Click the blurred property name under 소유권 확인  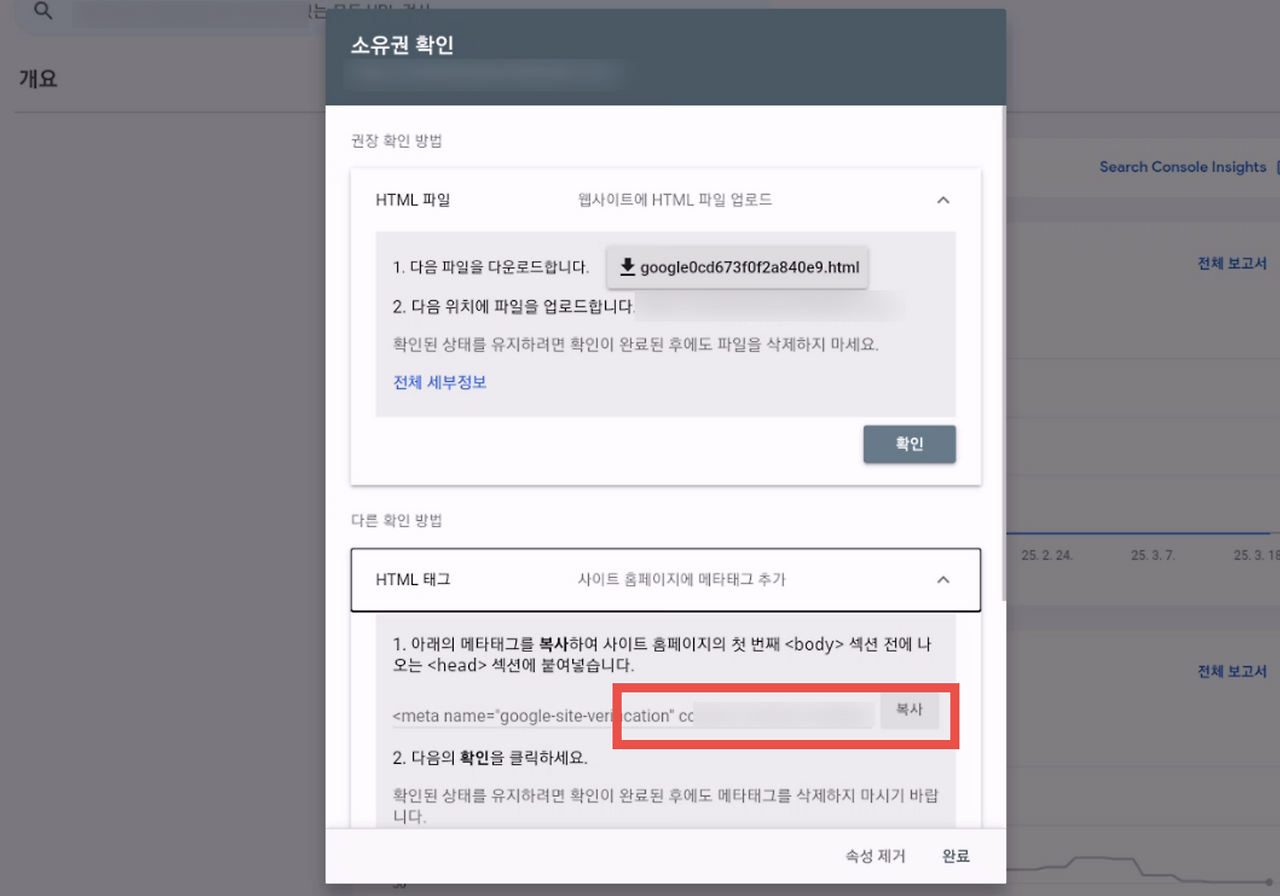(485, 75)
